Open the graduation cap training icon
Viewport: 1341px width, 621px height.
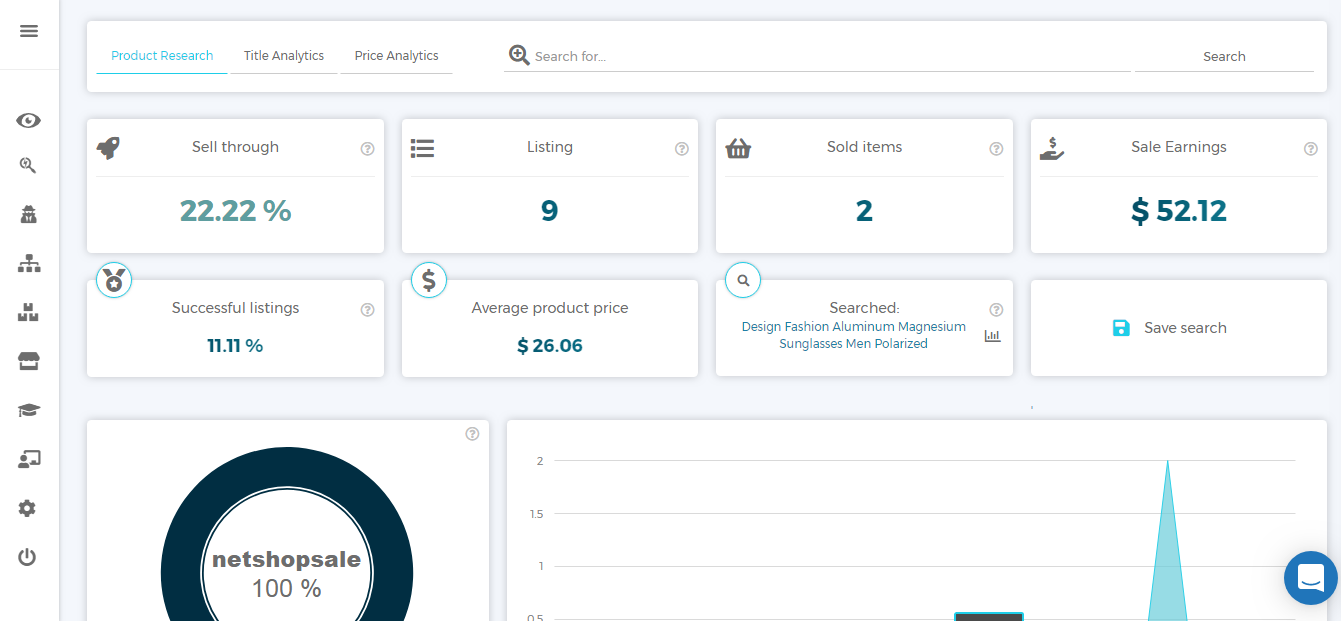tap(28, 411)
